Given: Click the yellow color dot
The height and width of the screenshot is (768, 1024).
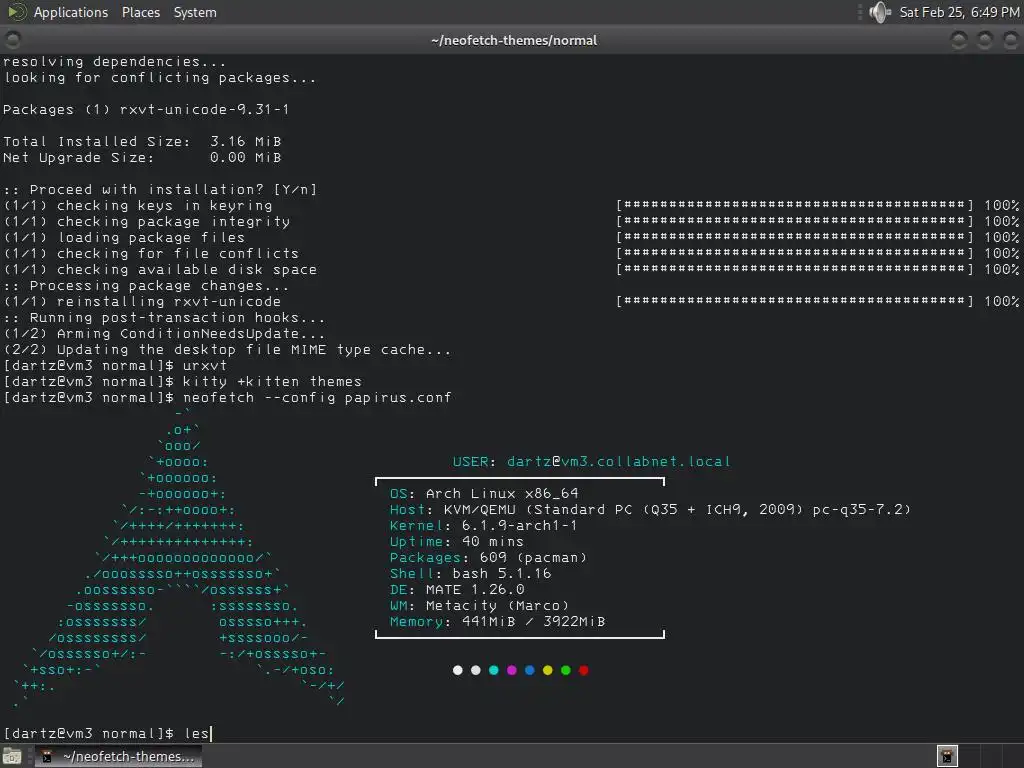Looking at the screenshot, I should [x=547, y=670].
